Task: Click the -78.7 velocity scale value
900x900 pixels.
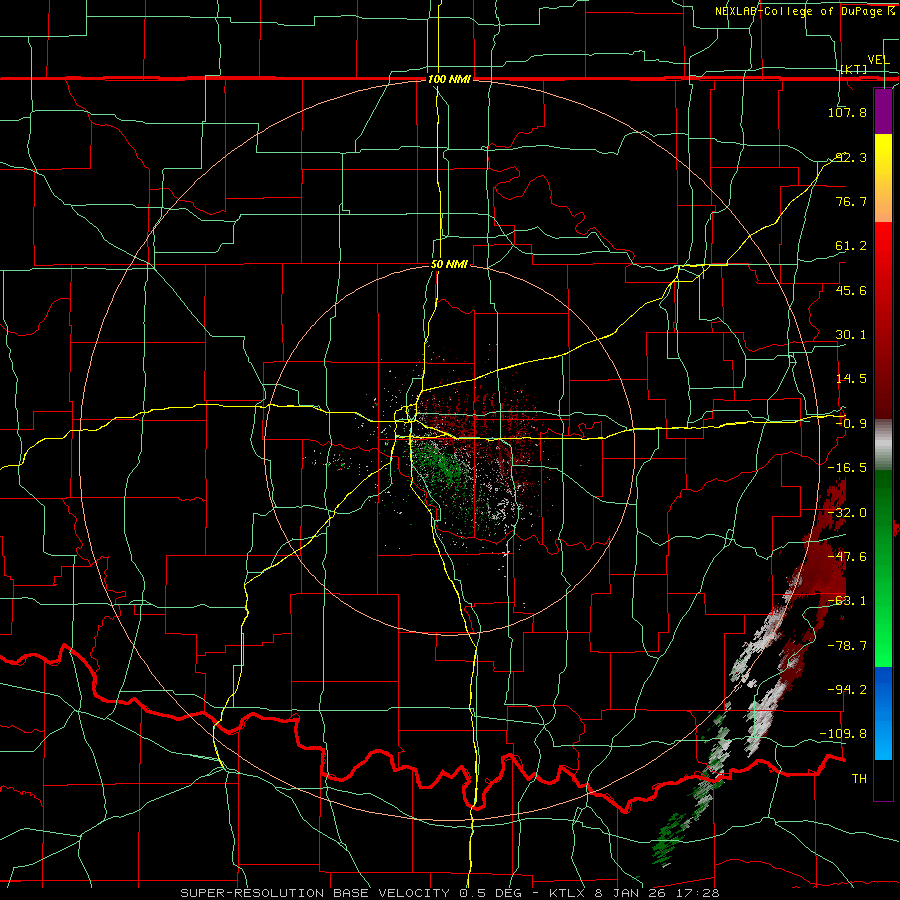Action: click(847, 646)
